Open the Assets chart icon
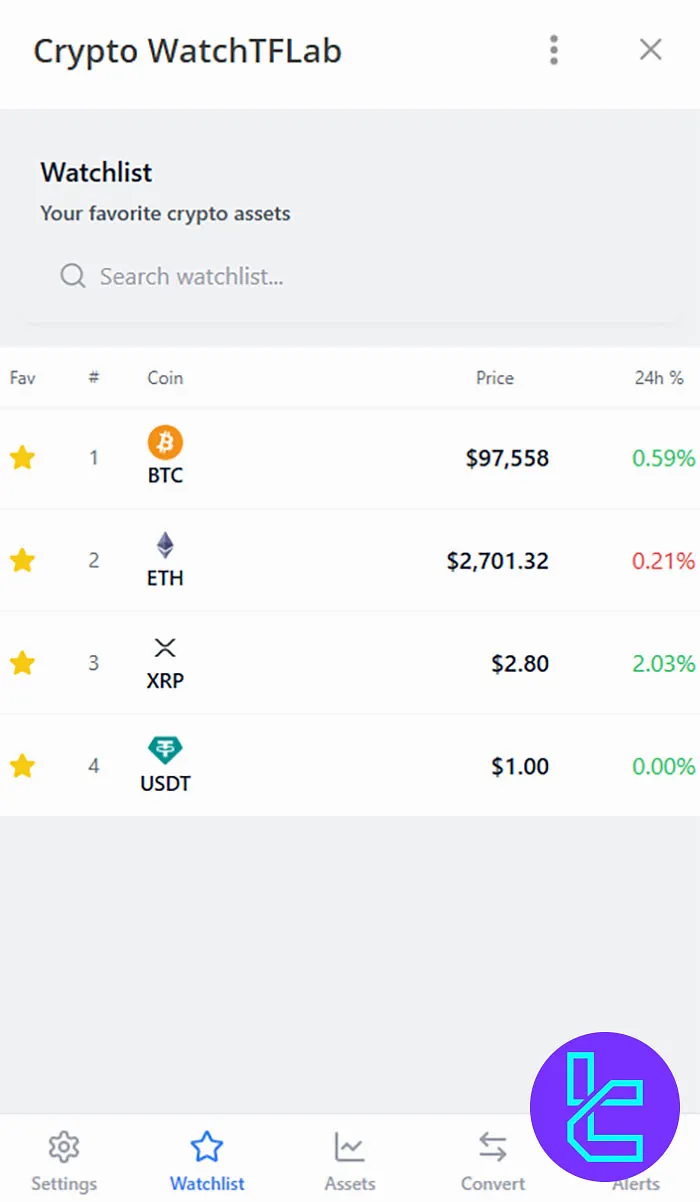Screen dimensions: 700x1202 point(348,1147)
